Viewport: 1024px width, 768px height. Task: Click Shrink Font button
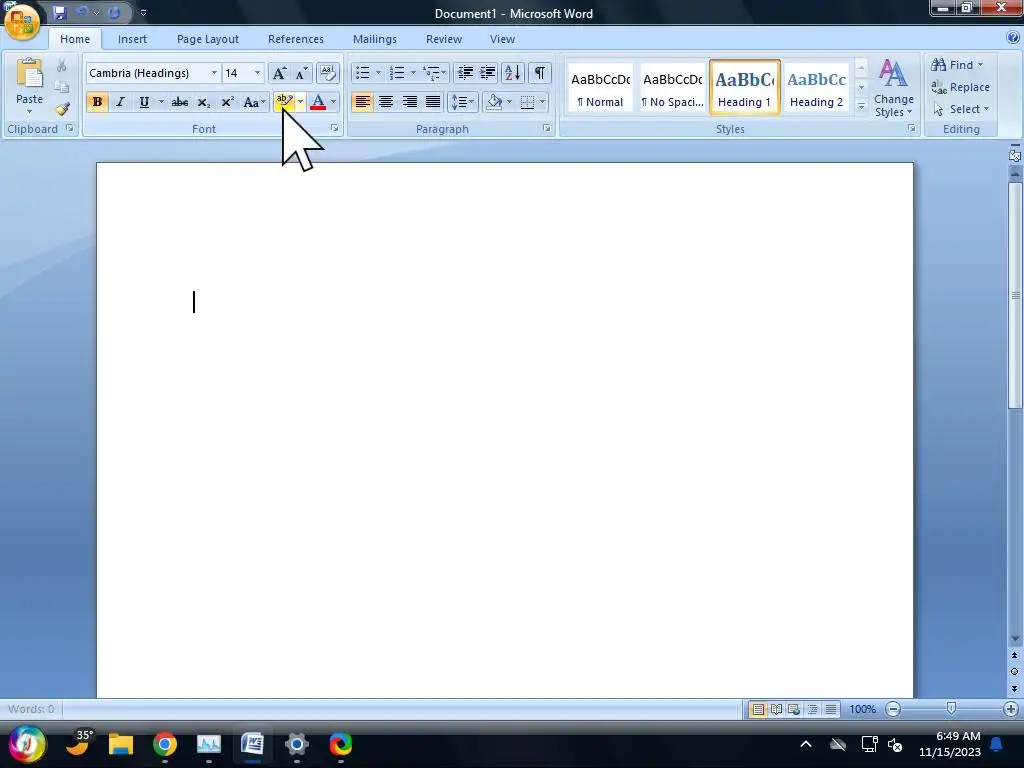pos(301,72)
